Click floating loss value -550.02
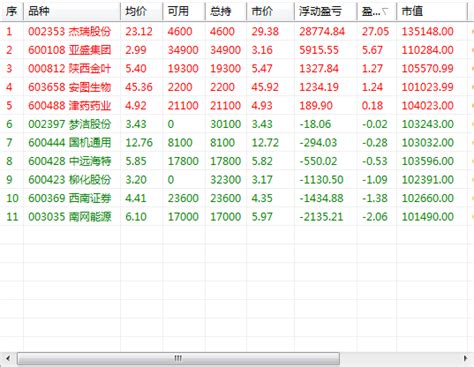This screenshot has width=474, height=367. tap(318, 161)
